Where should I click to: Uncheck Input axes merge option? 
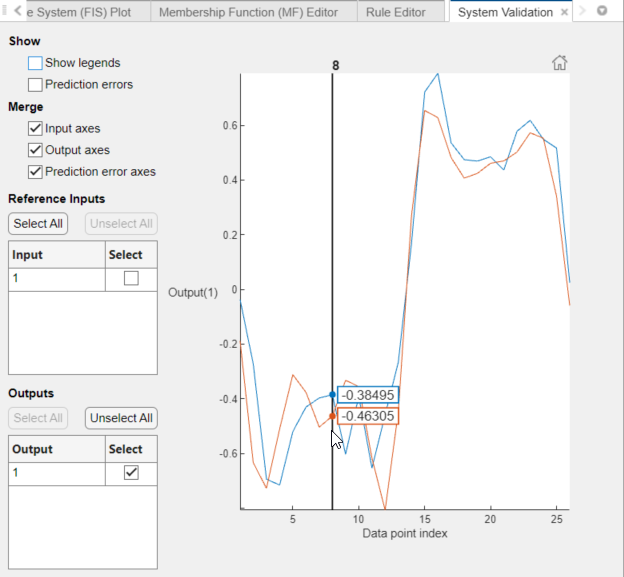[36, 128]
